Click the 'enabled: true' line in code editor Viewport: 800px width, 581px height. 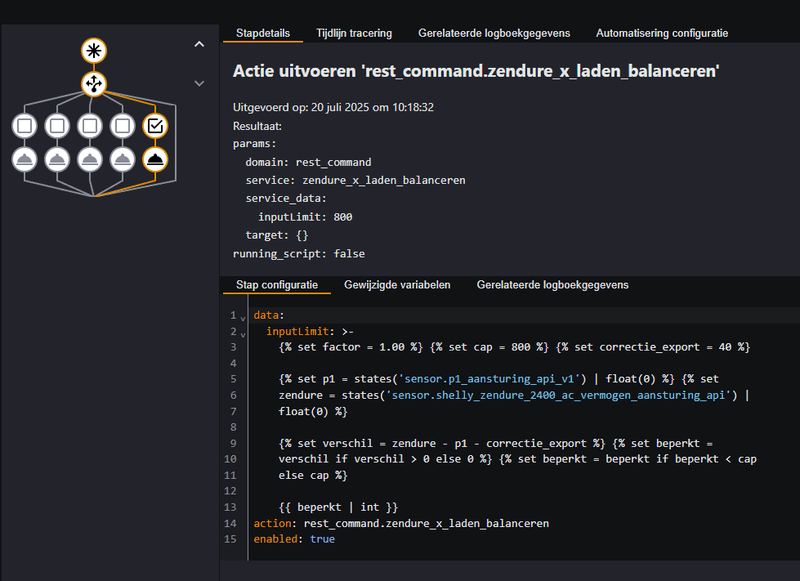click(294, 539)
